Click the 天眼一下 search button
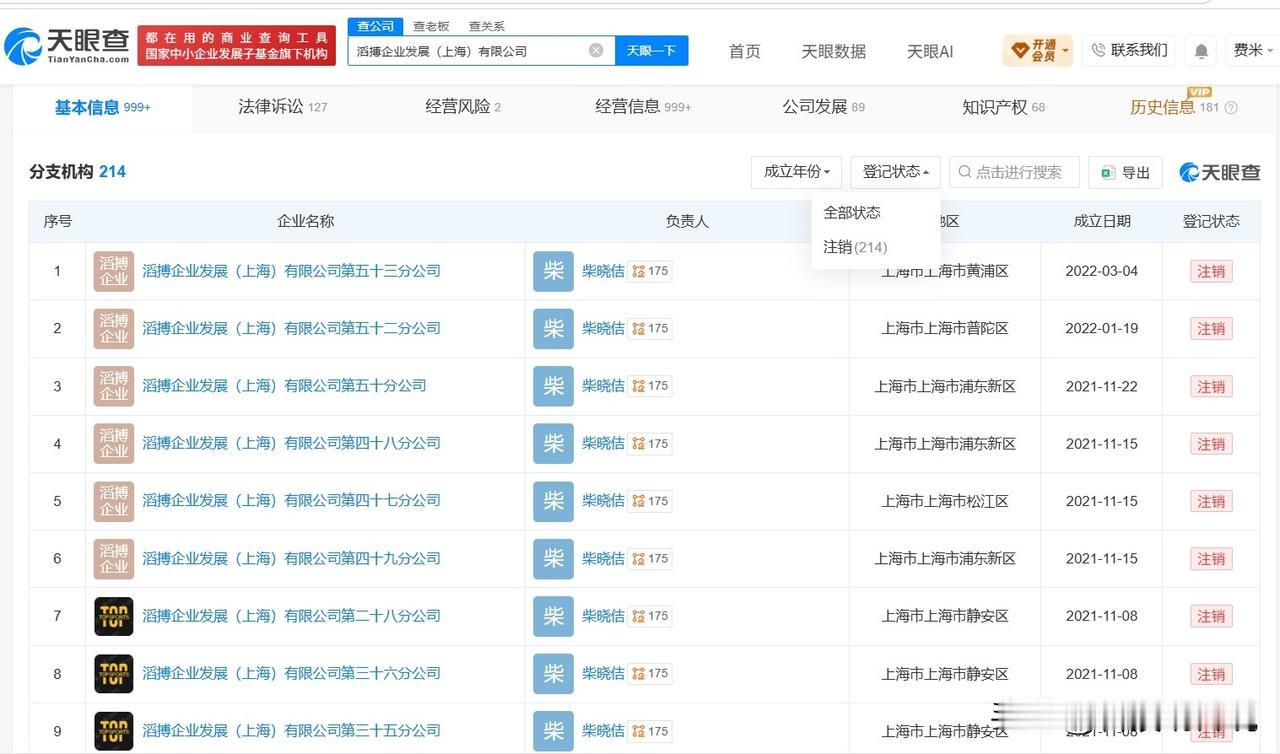Image resolution: width=1280 pixels, height=754 pixels. click(x=652, y=50)
